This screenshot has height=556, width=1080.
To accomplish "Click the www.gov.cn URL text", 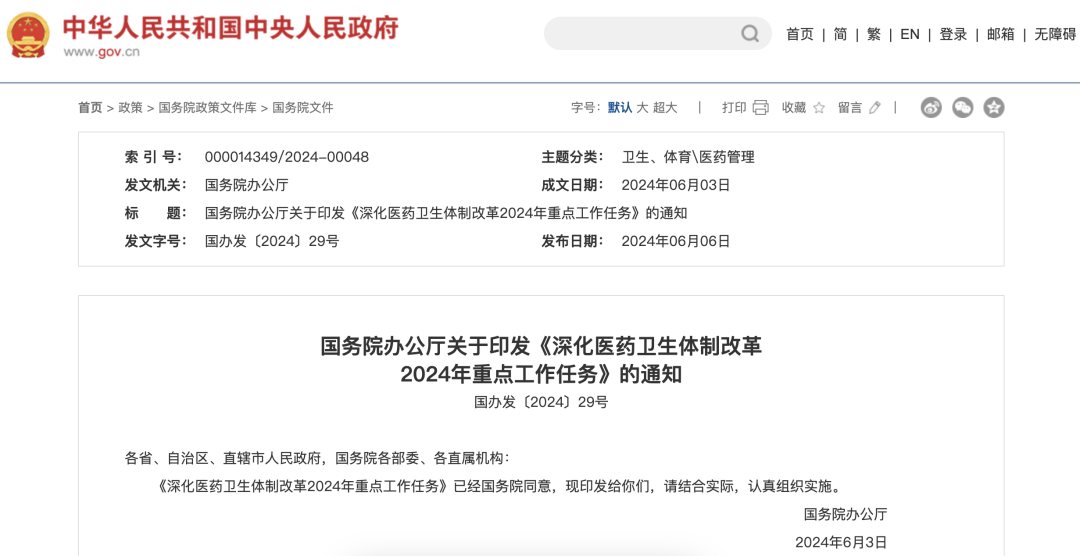I will point(102,52).
